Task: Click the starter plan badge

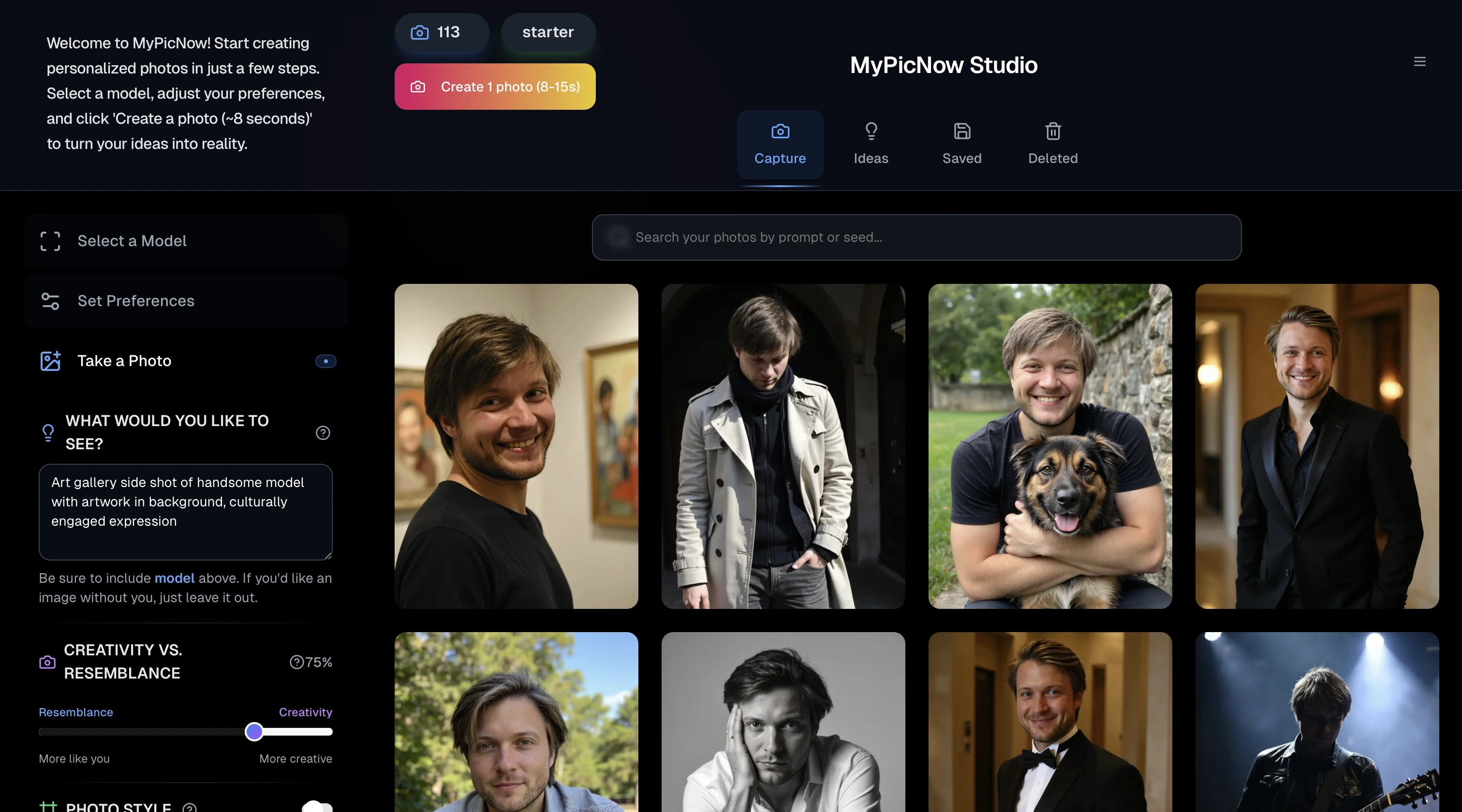Action: tap(547, 32)
